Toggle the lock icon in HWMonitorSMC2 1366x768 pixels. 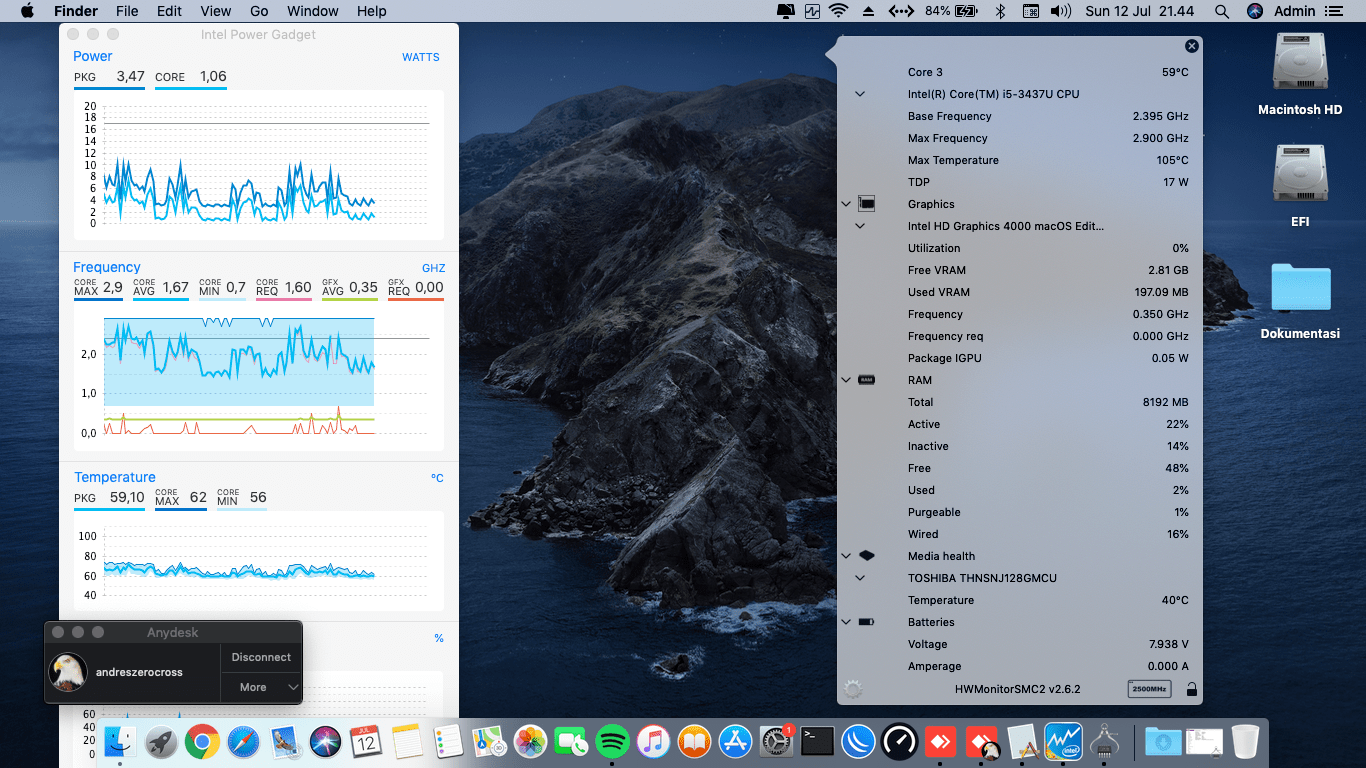point(1191,689)
